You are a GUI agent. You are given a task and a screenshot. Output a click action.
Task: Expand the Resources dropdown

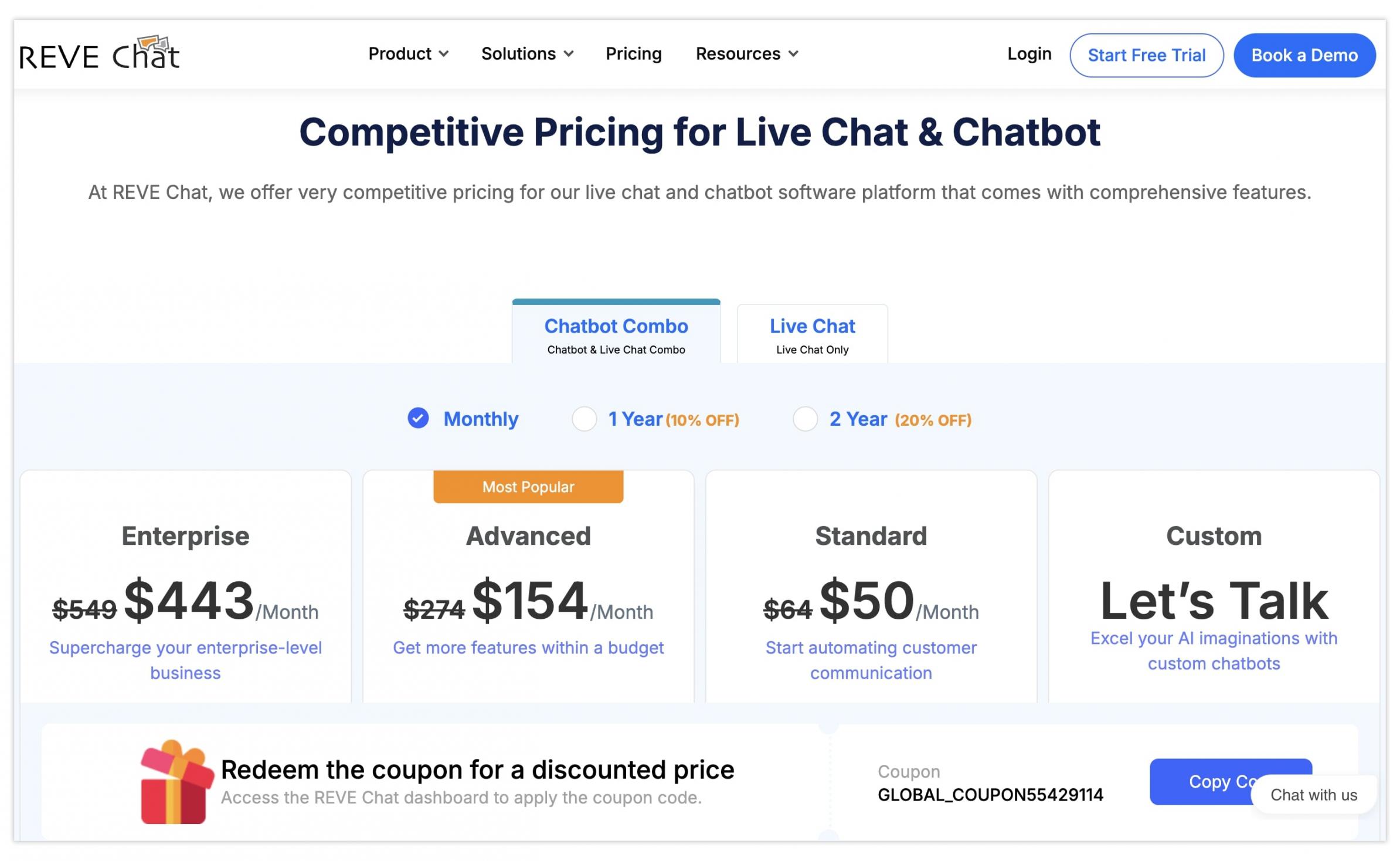point(746,54)
